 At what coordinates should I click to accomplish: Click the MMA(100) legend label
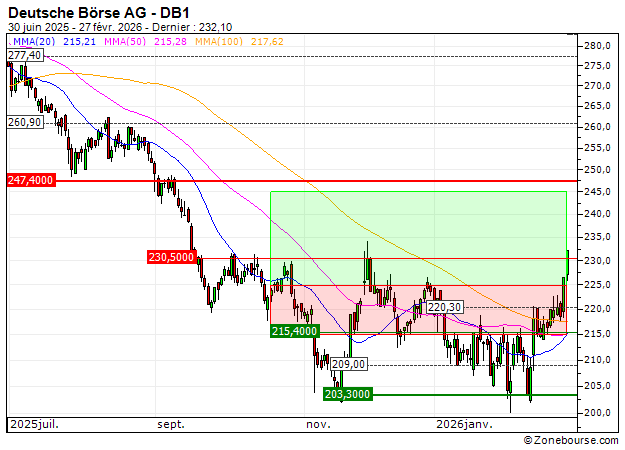click(216, 42)
